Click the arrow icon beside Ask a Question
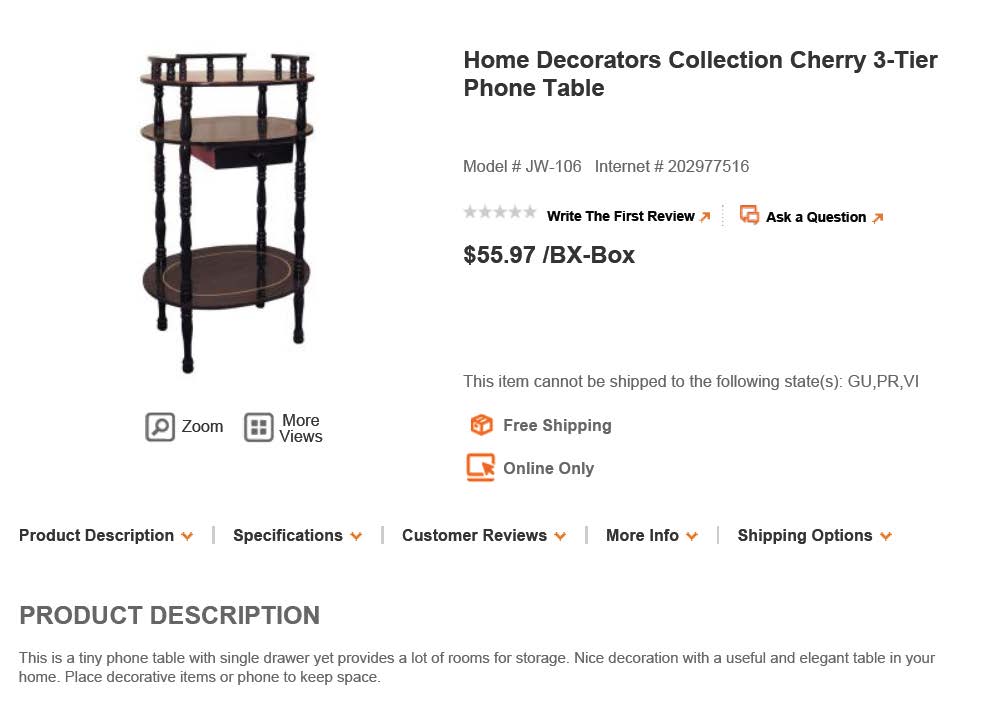The image size is (987, 710). pos(878,218)
